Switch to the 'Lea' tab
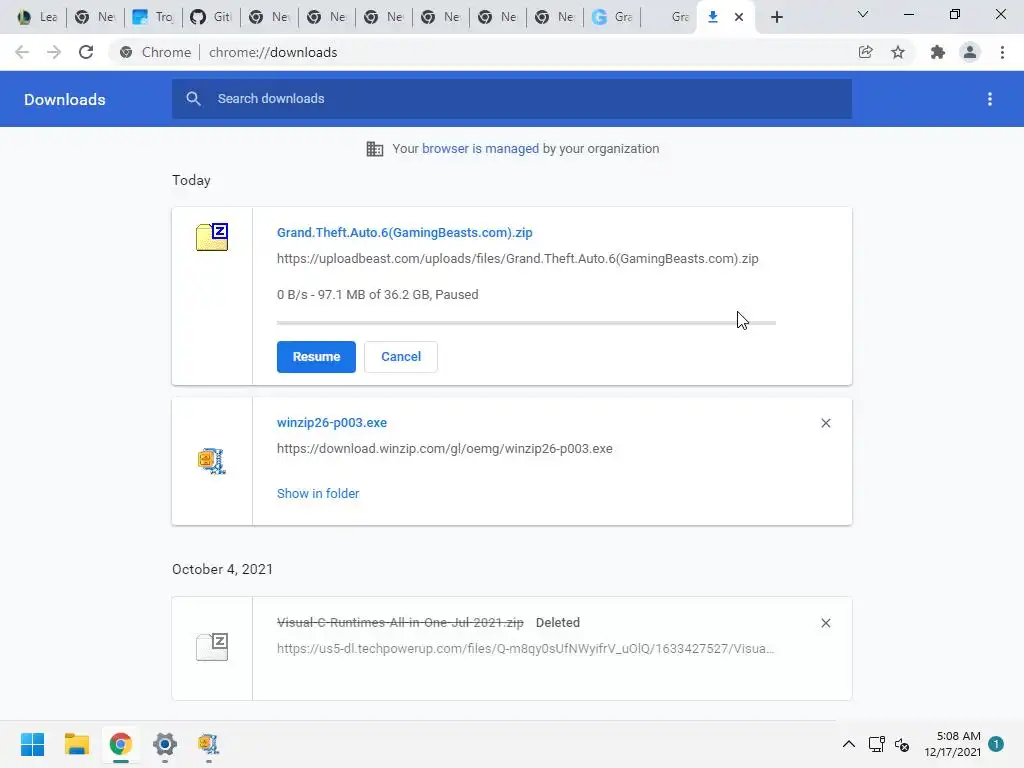The image size is (1024, 768). click(37, 17)
